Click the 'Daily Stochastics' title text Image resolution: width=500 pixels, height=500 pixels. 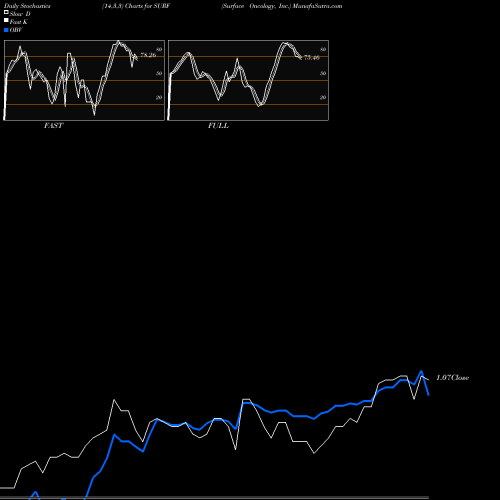pyautogui.click(x=27, y=6)
